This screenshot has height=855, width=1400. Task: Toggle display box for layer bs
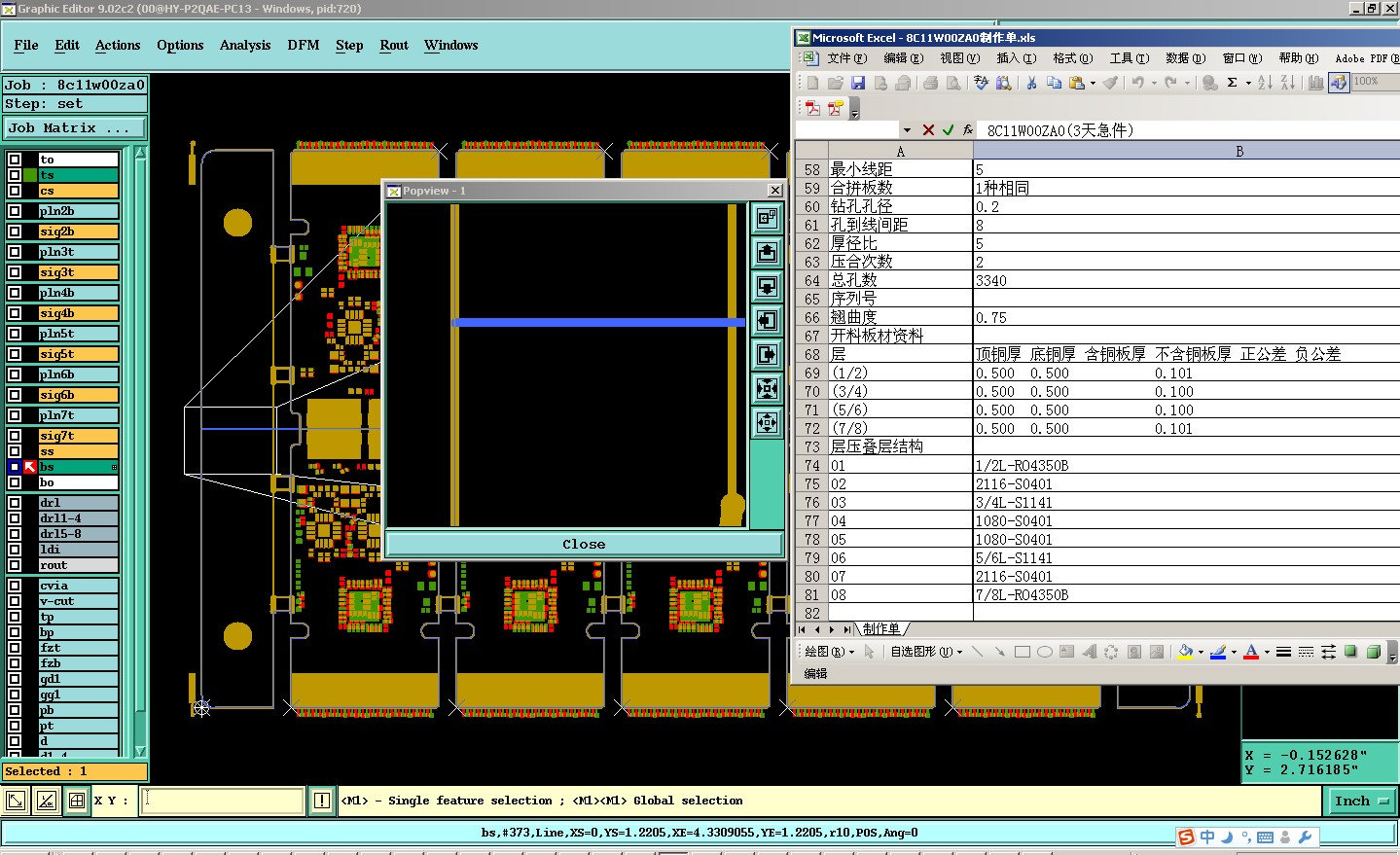[15, 467]
